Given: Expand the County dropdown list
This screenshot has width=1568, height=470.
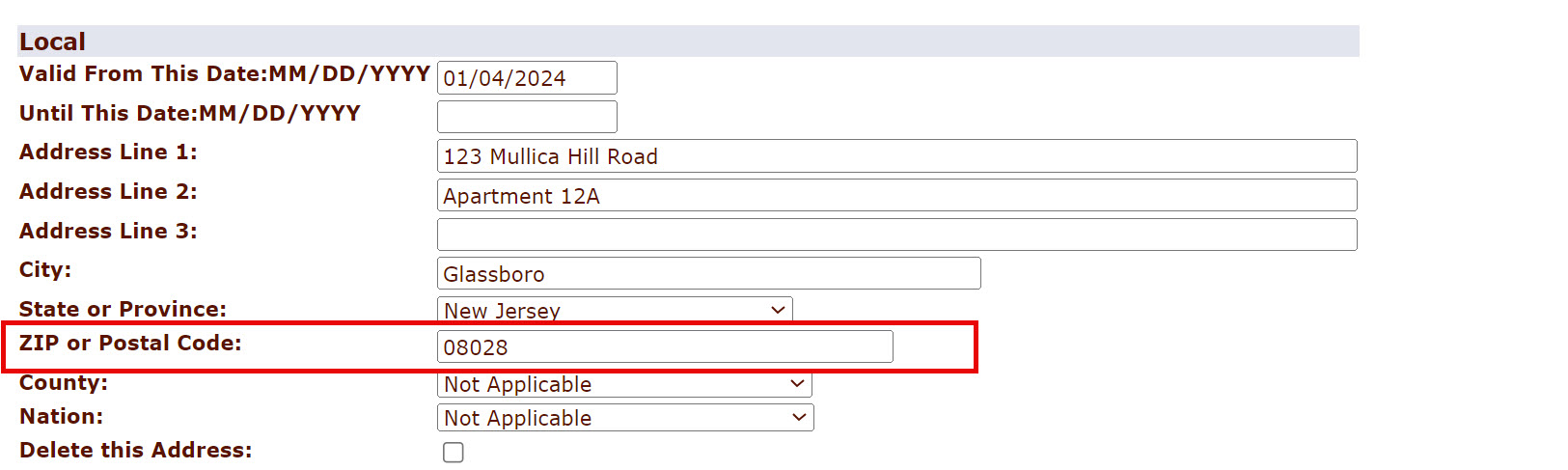Looking at the screenshot, I should coord(624,384).
